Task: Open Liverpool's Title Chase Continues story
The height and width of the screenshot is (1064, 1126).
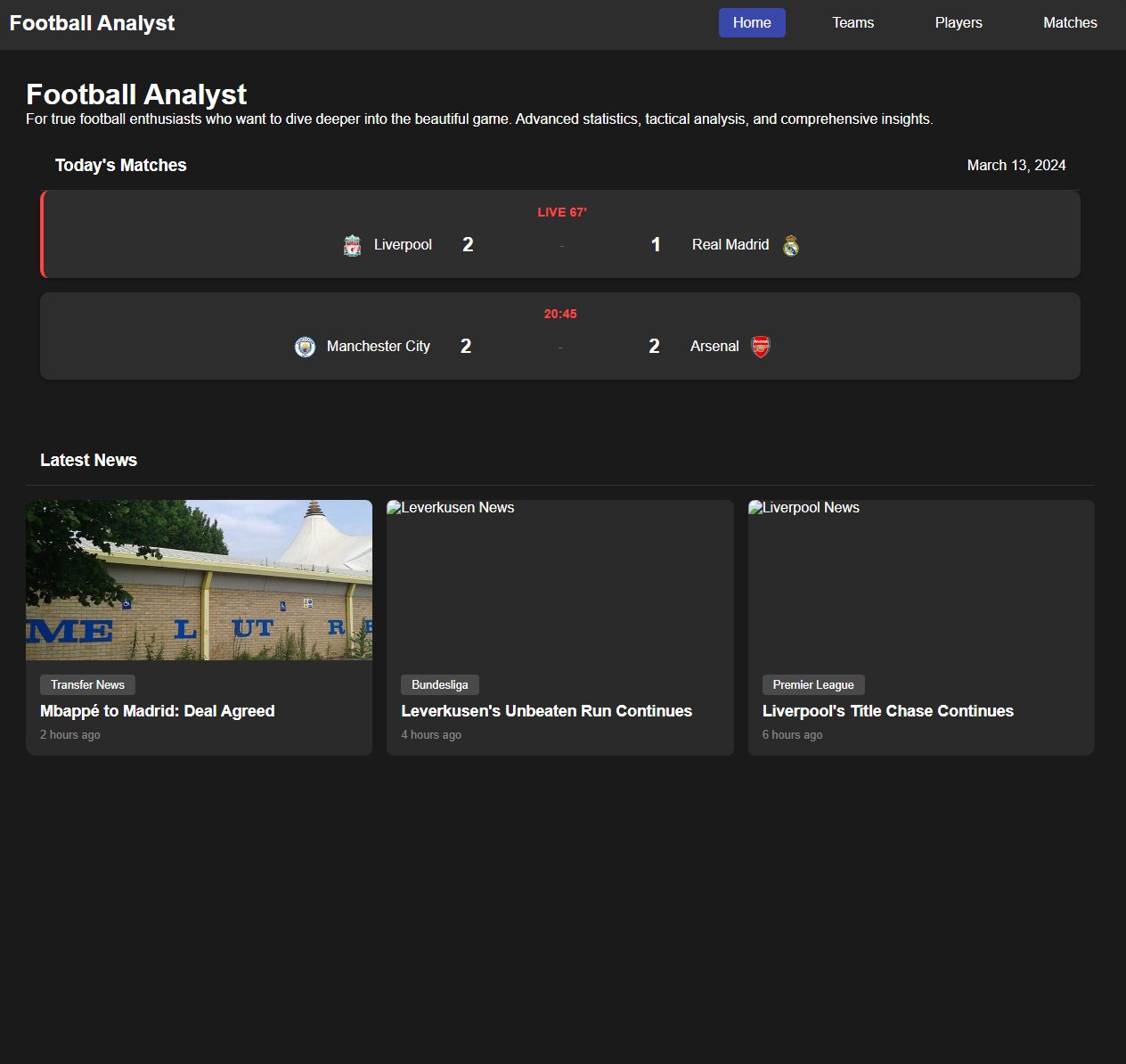Action: (x=887, y=711)
